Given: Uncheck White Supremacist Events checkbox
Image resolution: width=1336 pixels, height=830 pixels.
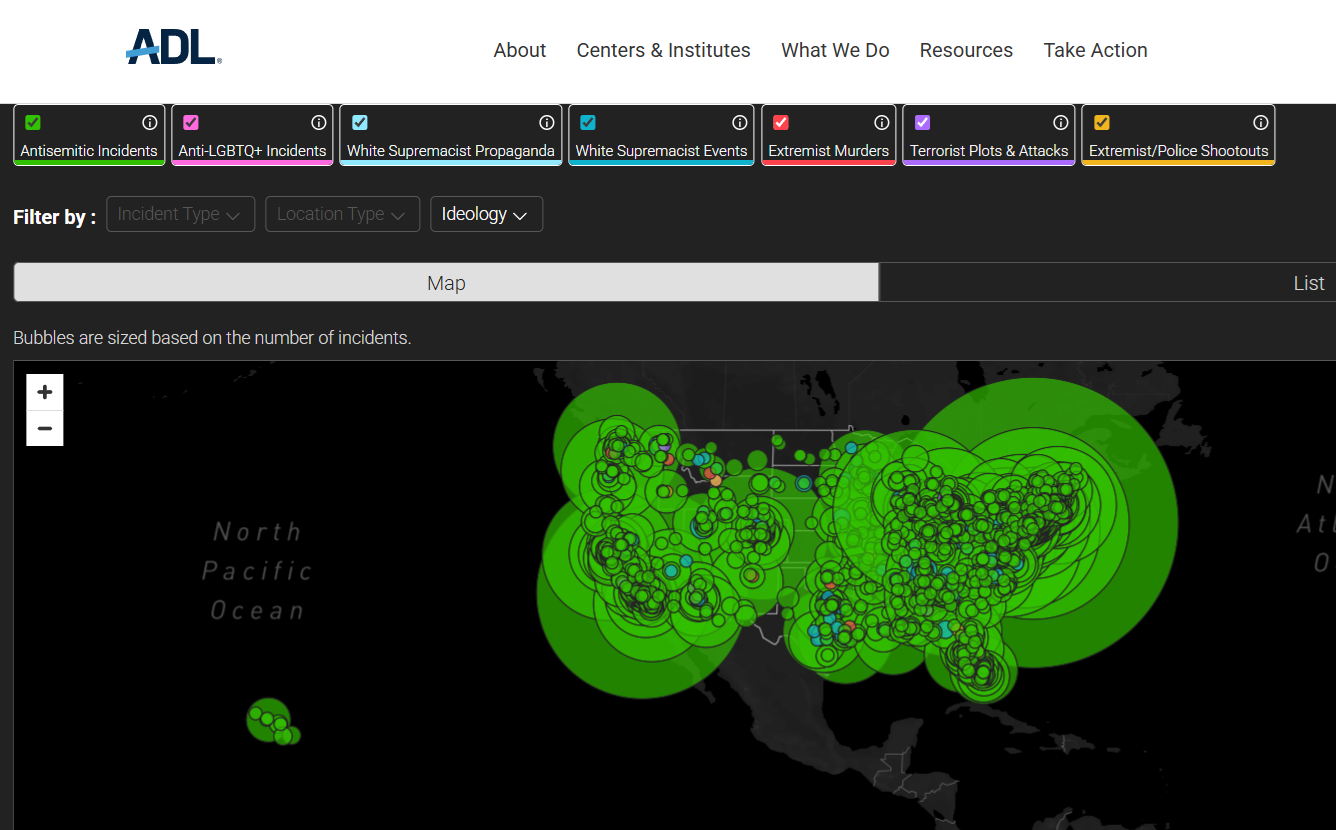Looking at the screenshot, I should coord(588,123).
